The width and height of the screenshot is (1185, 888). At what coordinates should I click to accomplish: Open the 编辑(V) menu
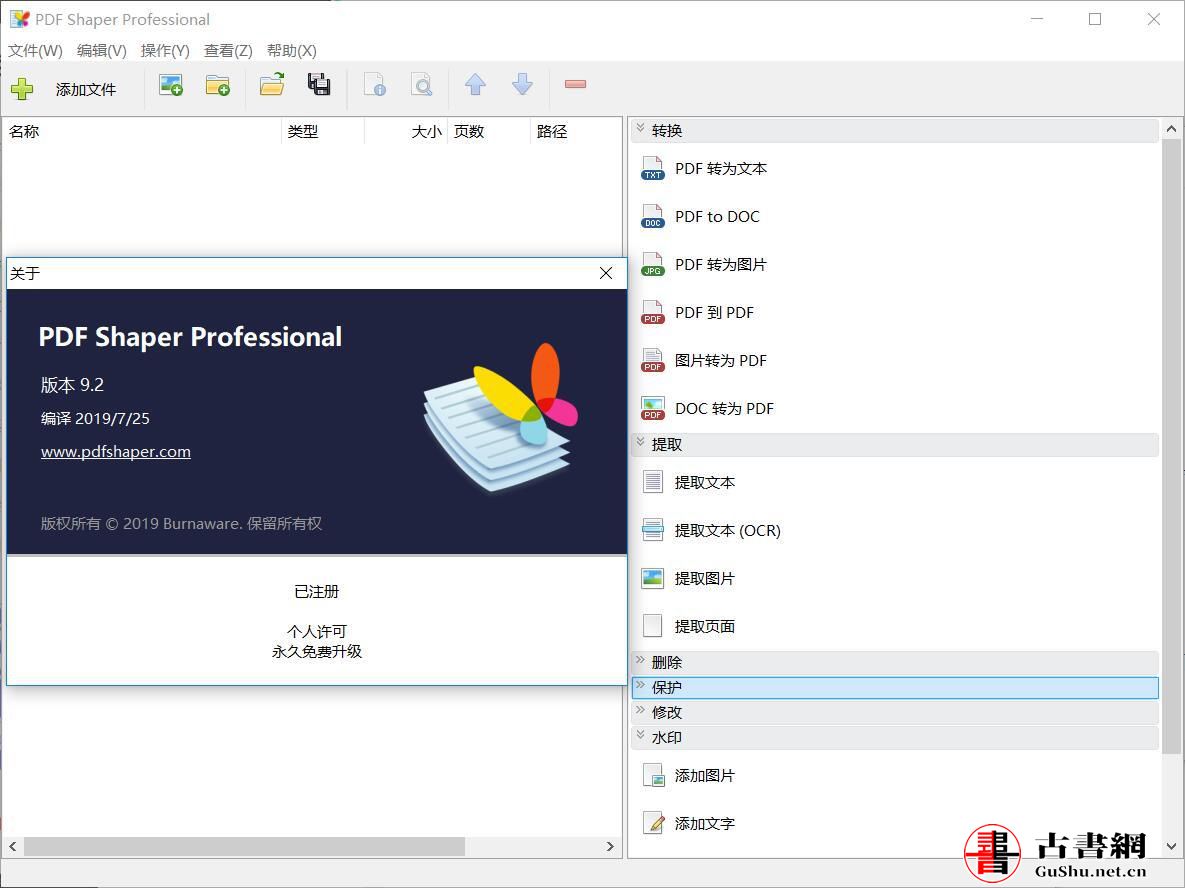(101, 51)
